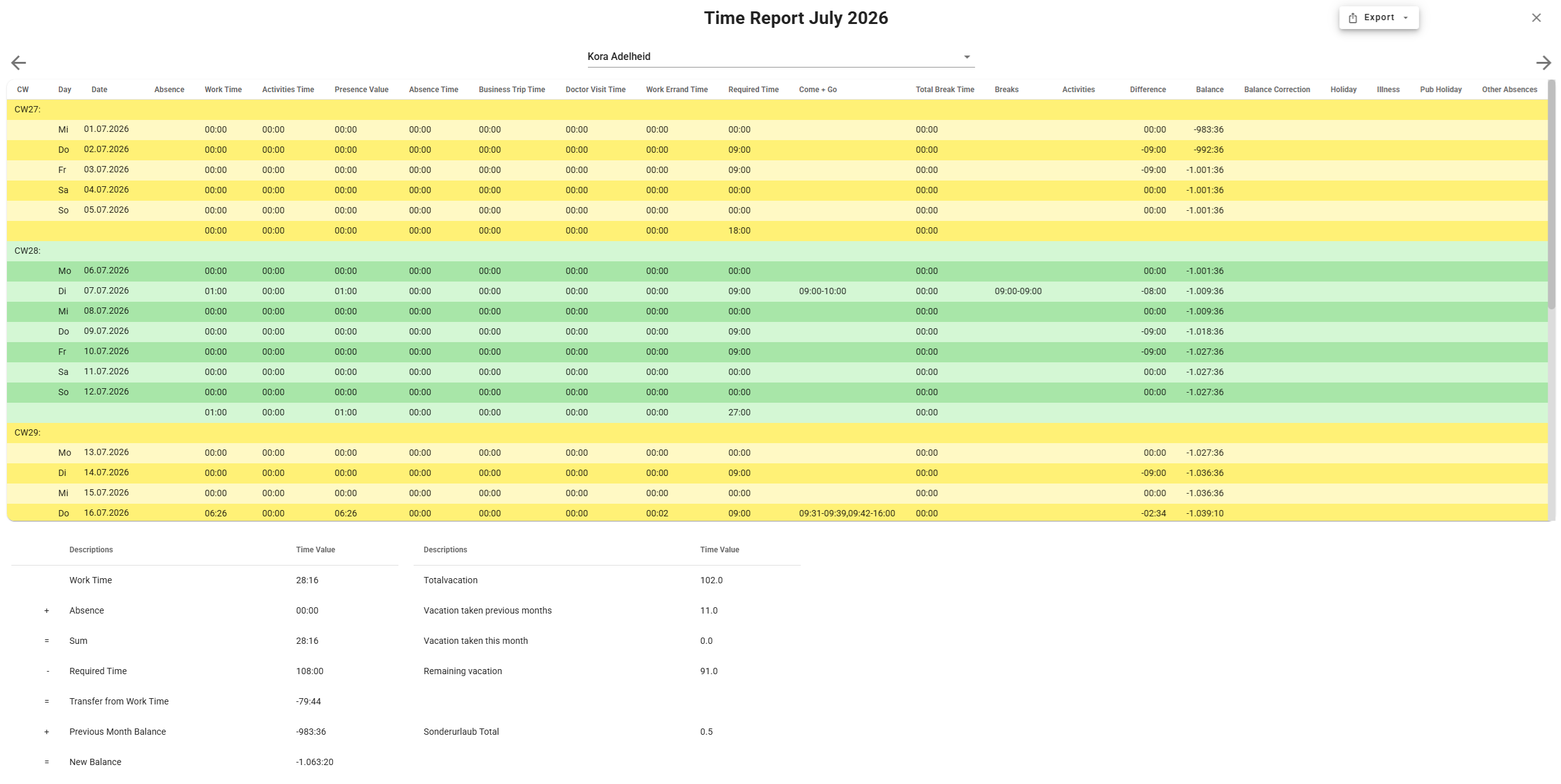Click the 09:00-10:00 Come + Go entry

tap(822, 292)
